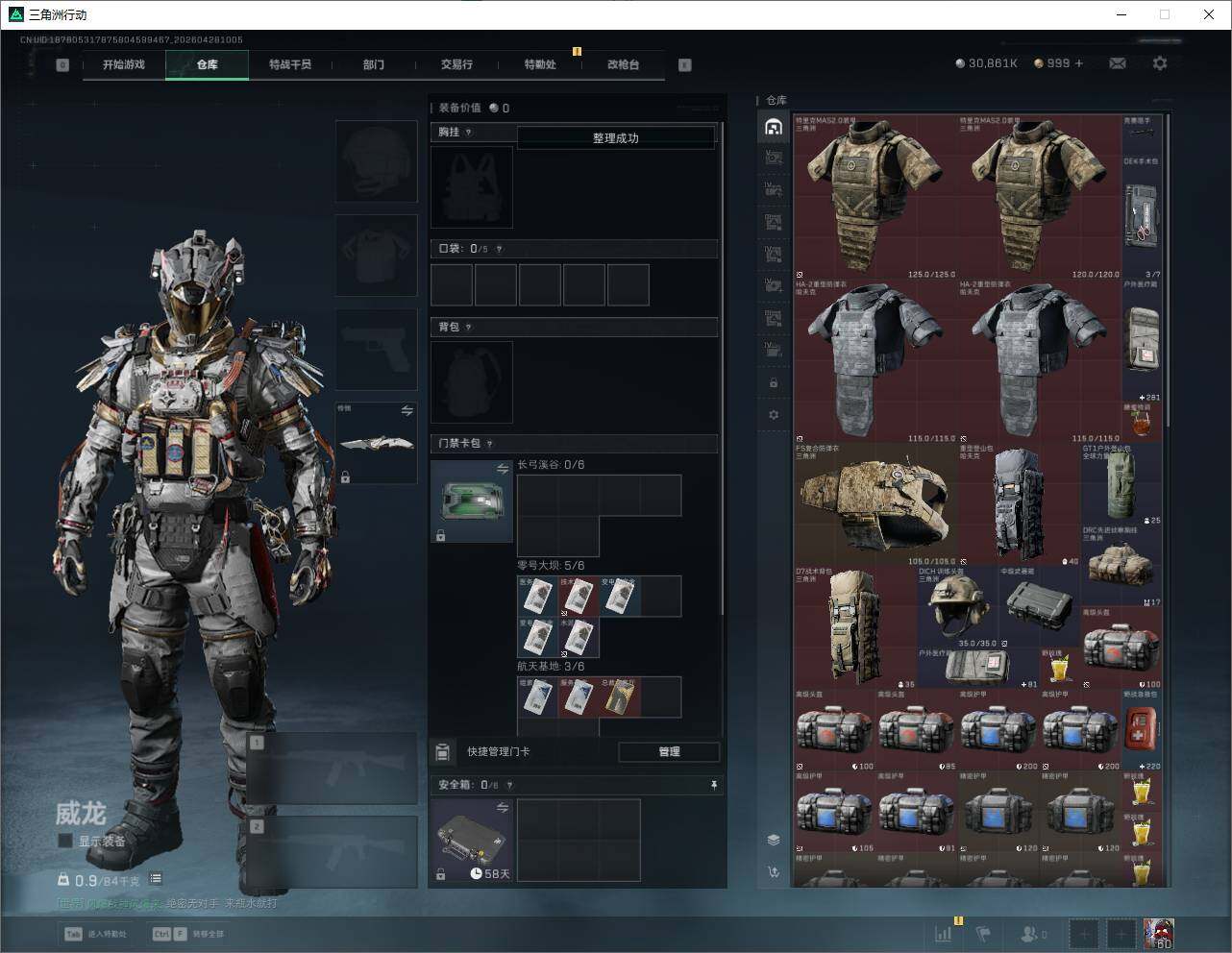Viewport: 1232px width, 953px height.
Task: Toggle the 显示装备 checkbox
Action: coord(65,841)
